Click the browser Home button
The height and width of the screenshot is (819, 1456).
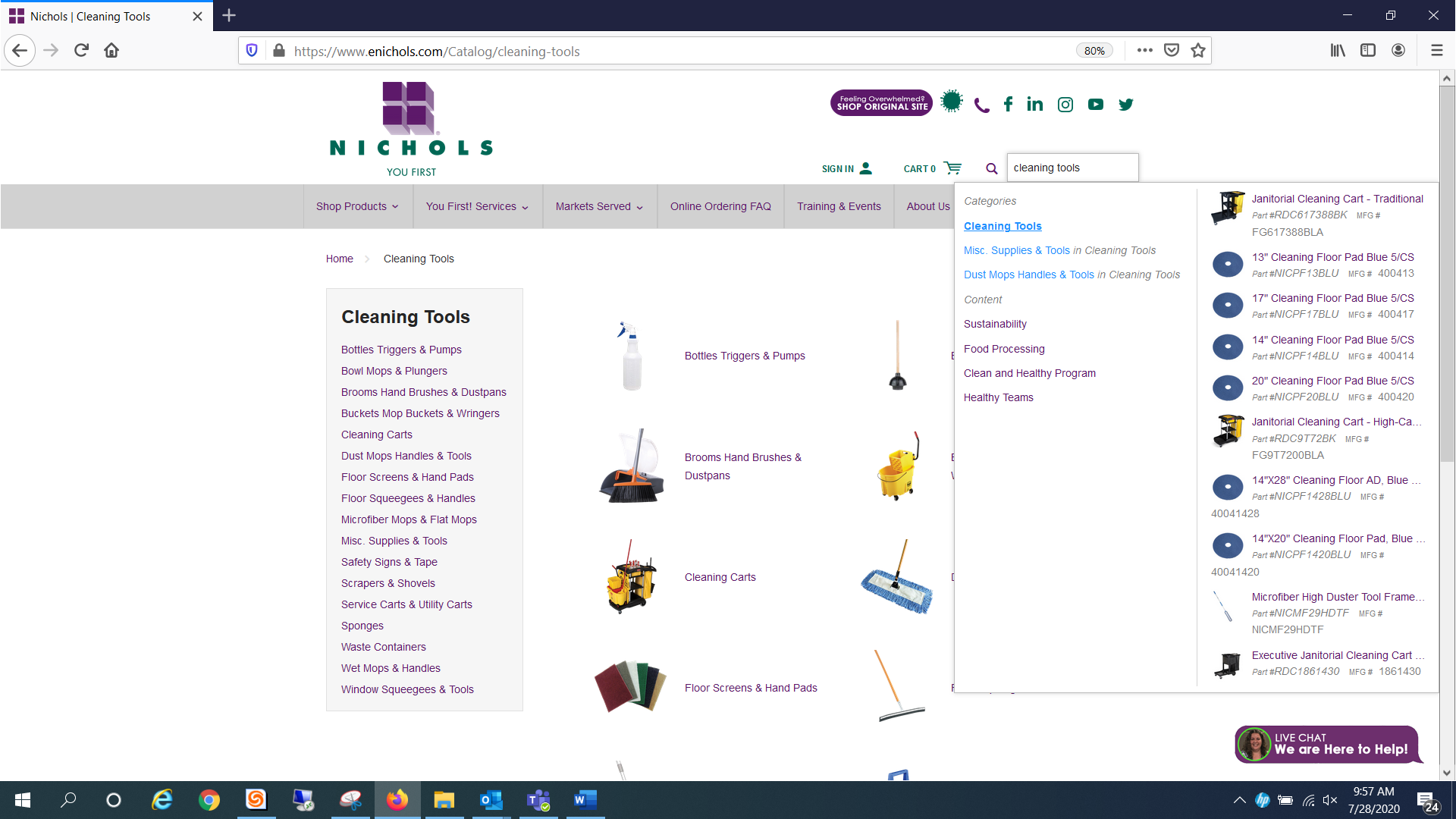pyautogui.click(x=111, y=51)
